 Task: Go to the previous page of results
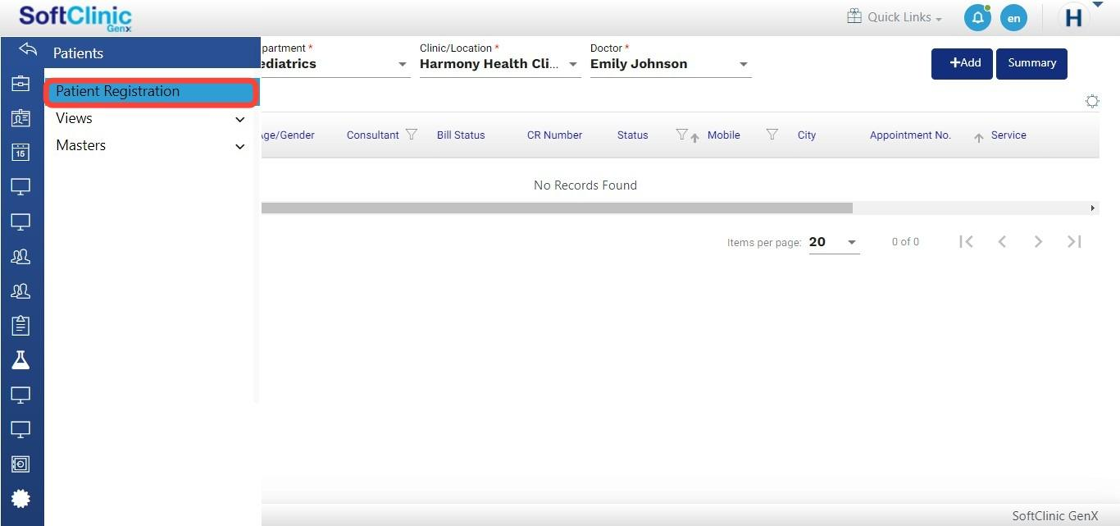coord(1002,242)
